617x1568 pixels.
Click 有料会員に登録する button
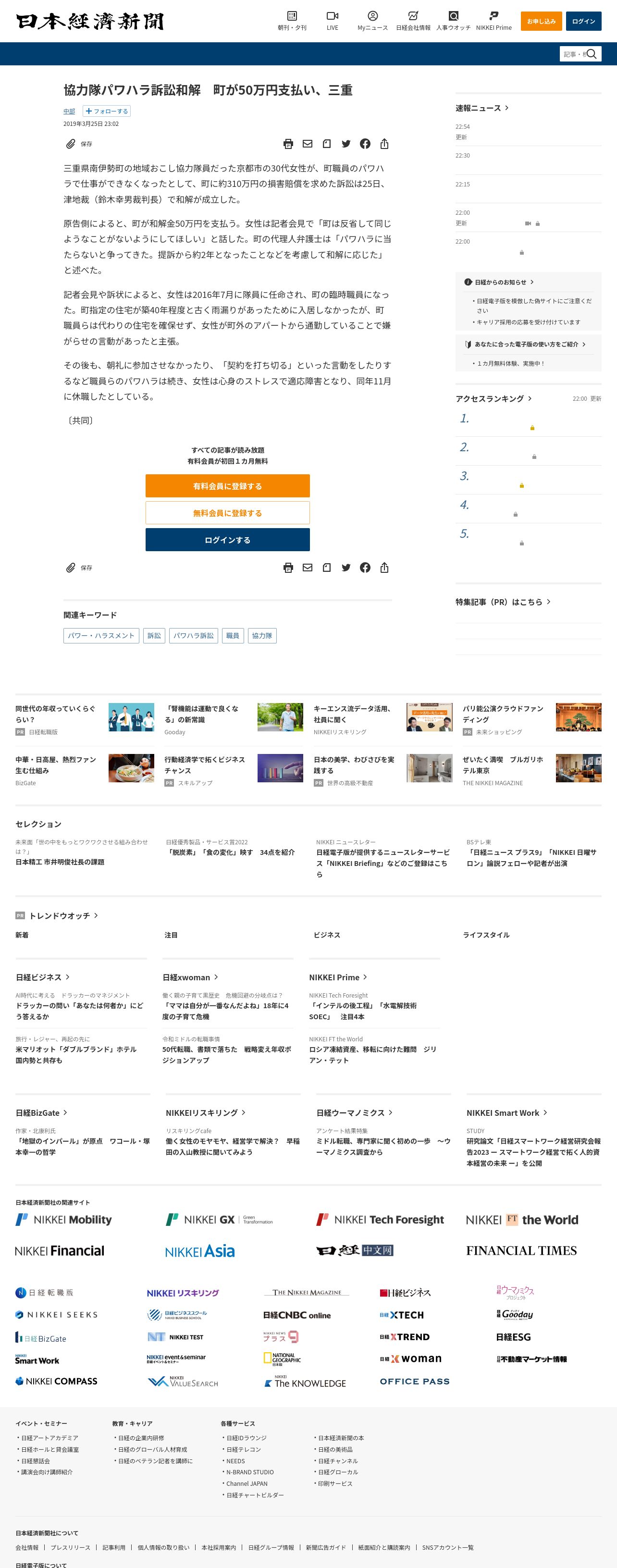[228, 486]
